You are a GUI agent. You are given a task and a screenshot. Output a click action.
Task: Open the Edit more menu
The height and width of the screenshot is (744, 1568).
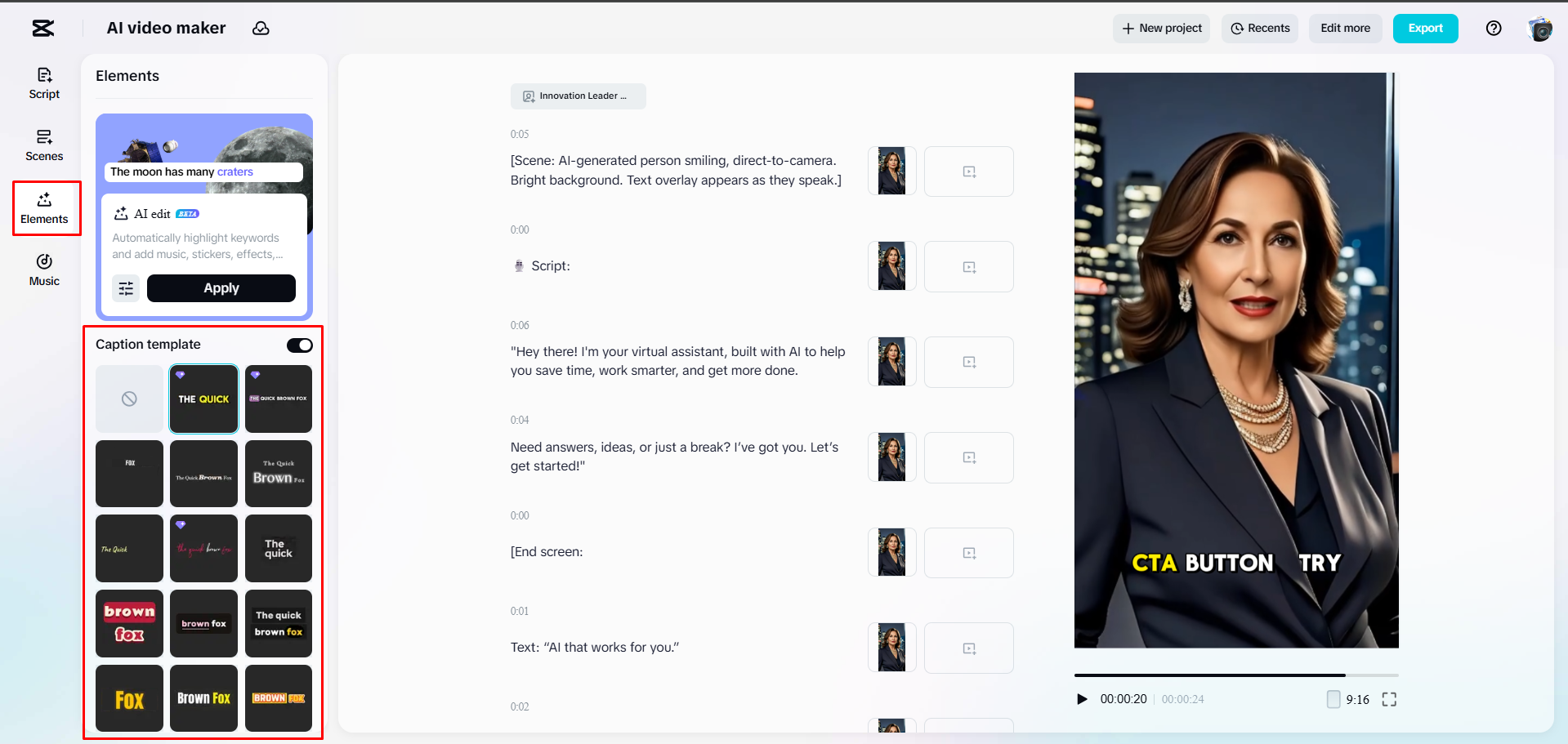click(x=1344, y=28)
